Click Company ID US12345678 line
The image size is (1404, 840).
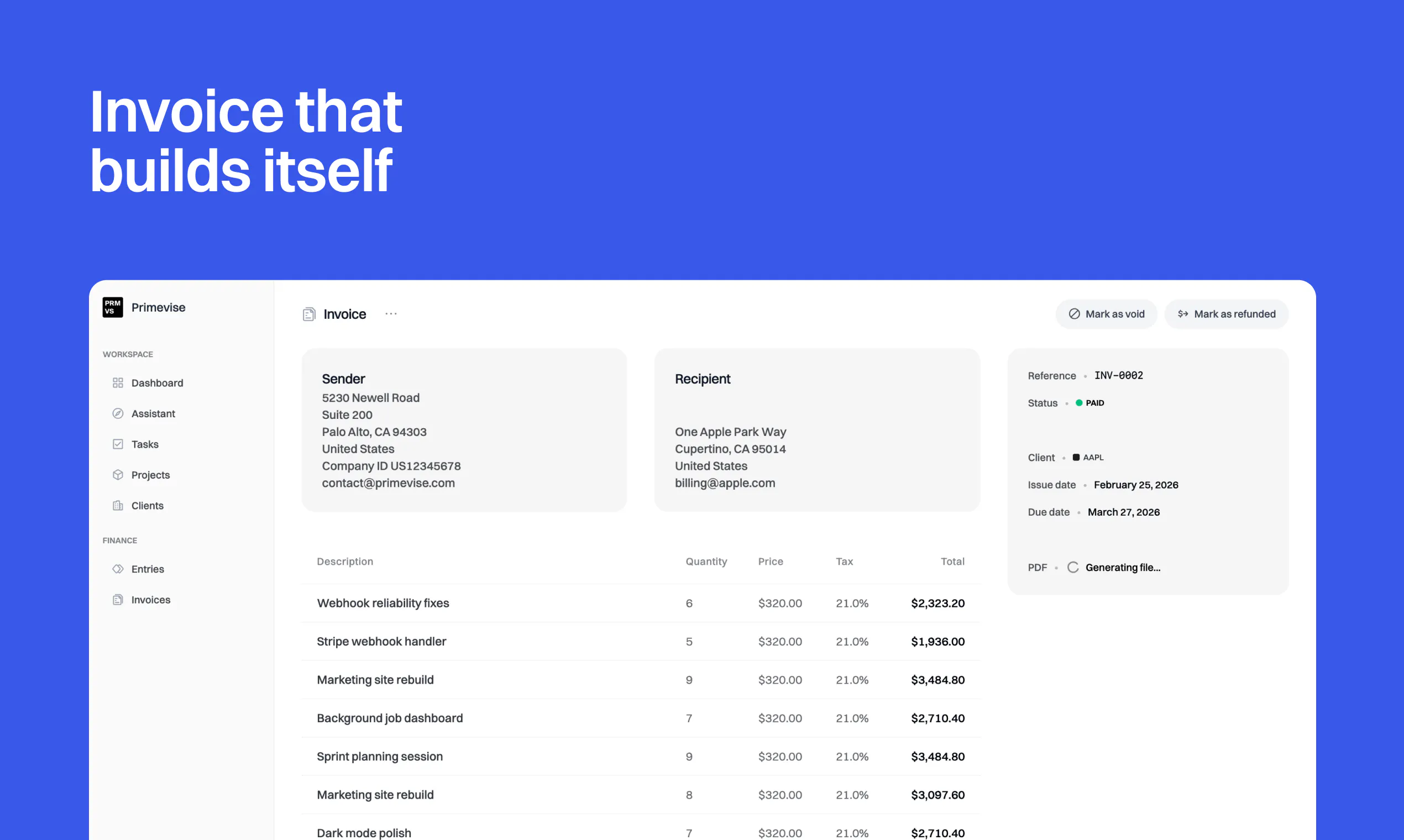click(391, 466)
